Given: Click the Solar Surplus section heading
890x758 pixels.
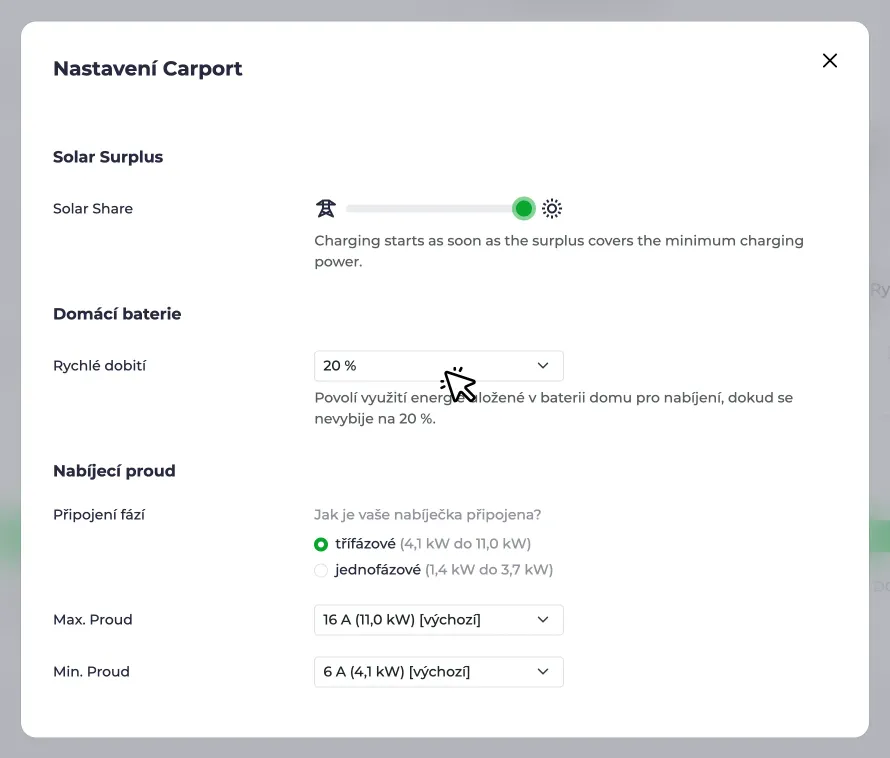Looking at the screenshot, I should click(108, 157).
